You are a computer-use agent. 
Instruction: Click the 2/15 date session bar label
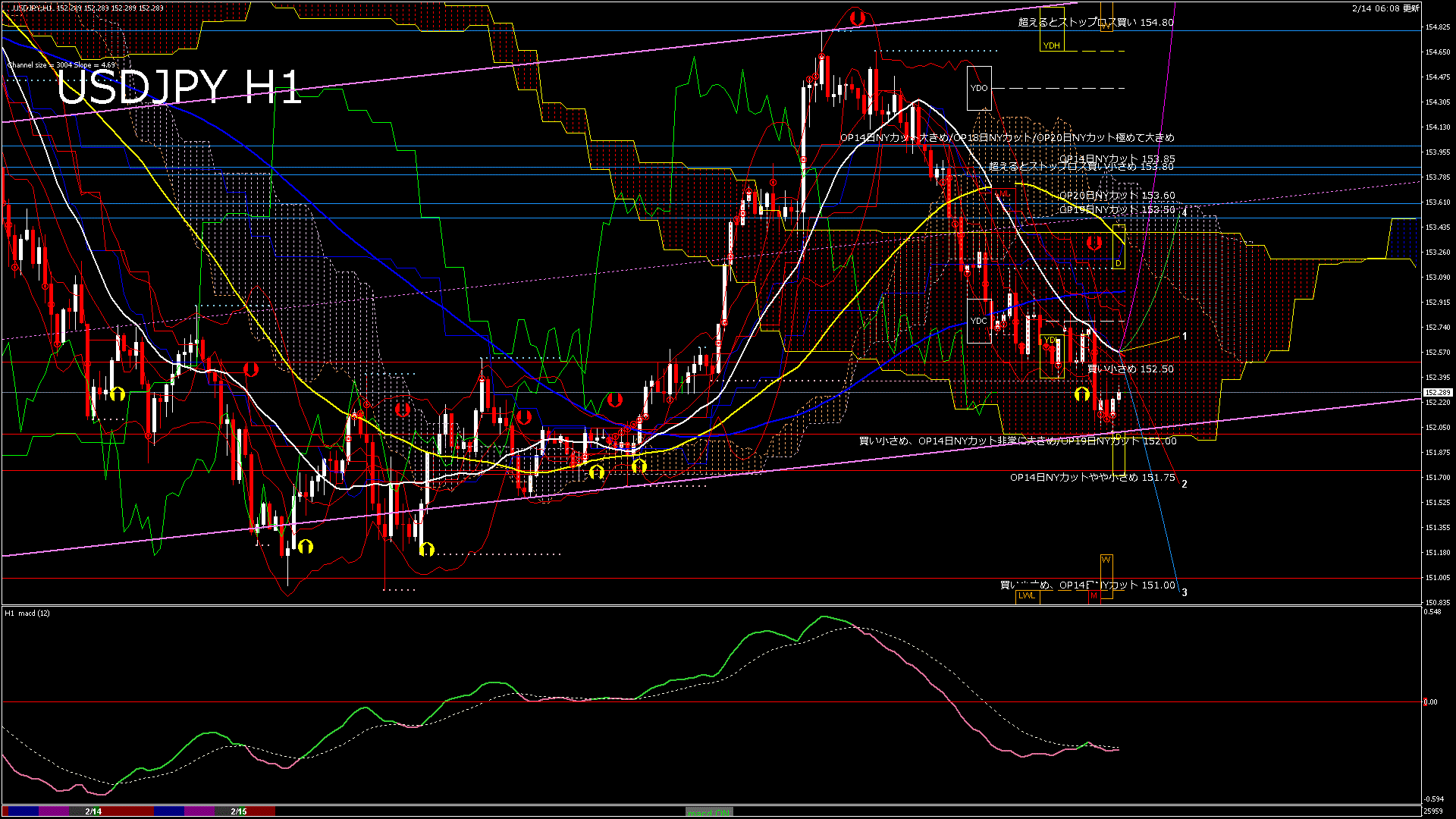coord(239,811)
